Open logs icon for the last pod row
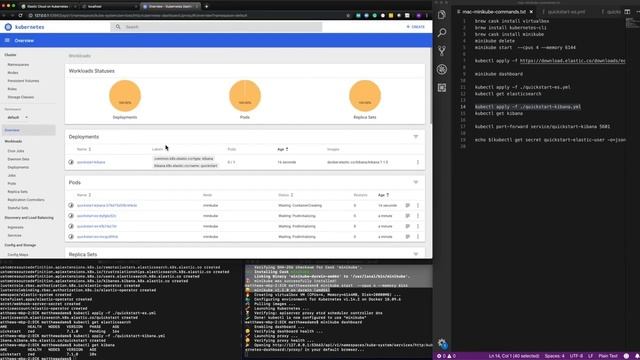640x360 pixels. tap(407, 236)
